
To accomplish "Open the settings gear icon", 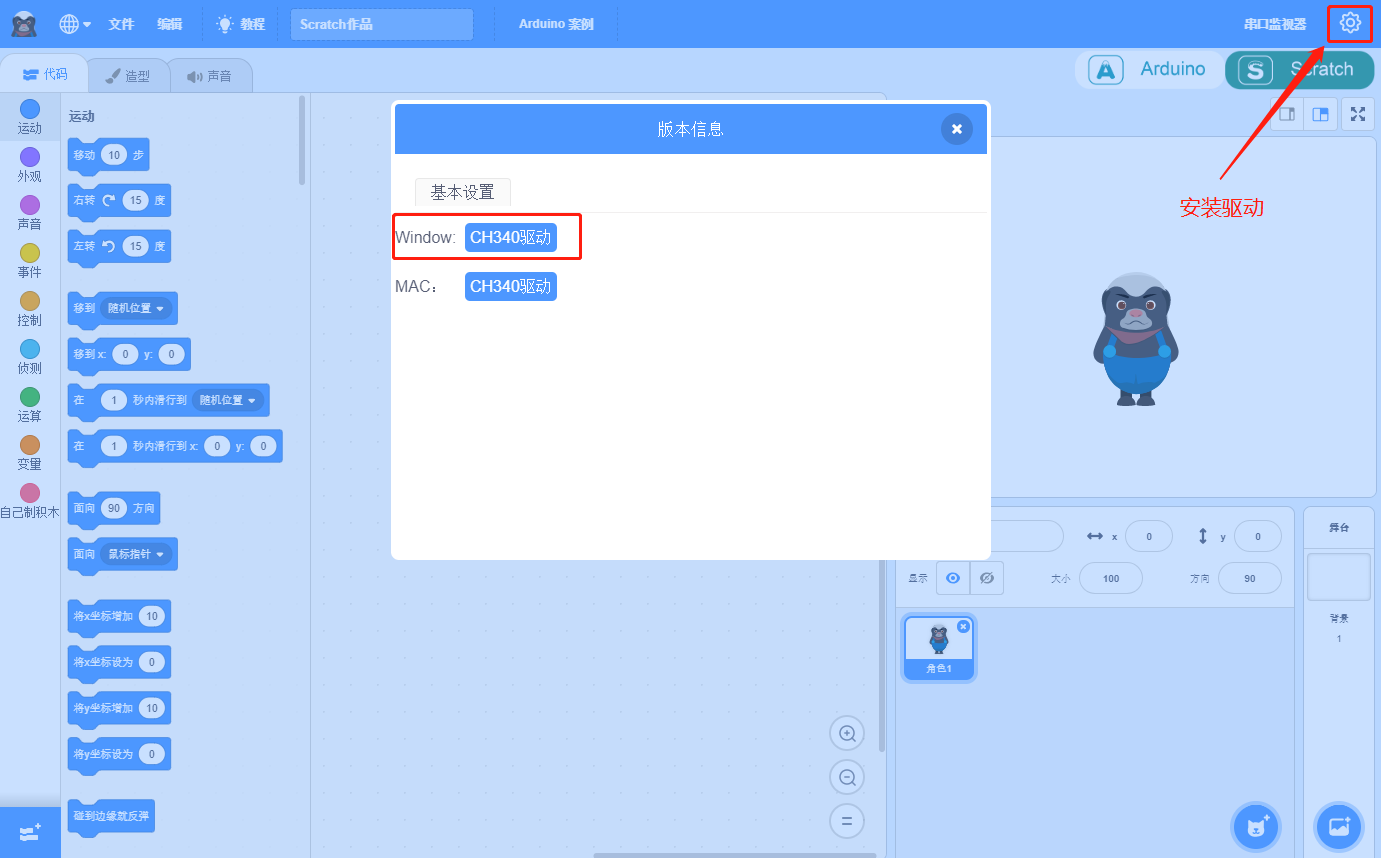I will point(1350,22).
